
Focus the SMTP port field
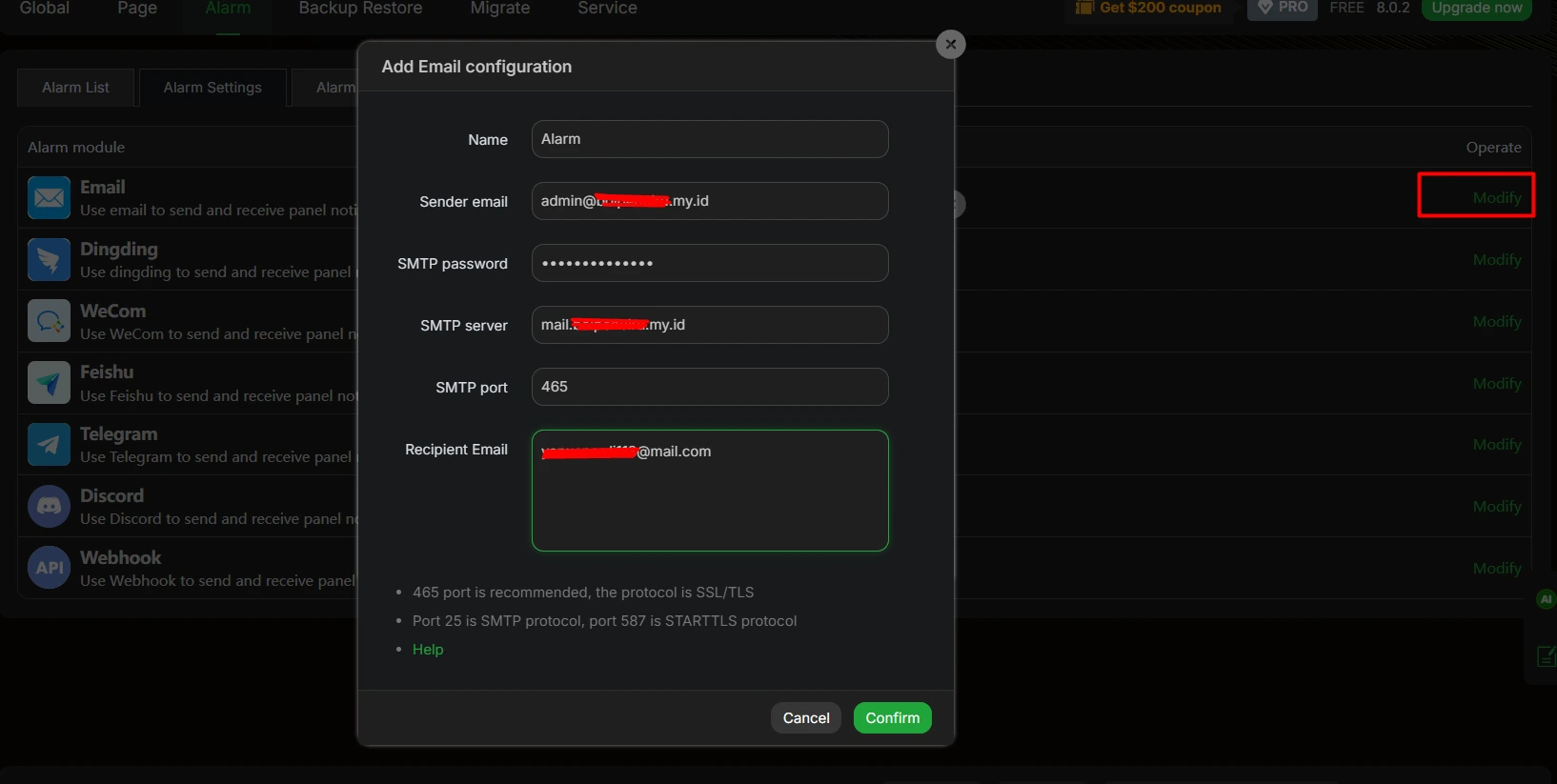click(710, 387)
